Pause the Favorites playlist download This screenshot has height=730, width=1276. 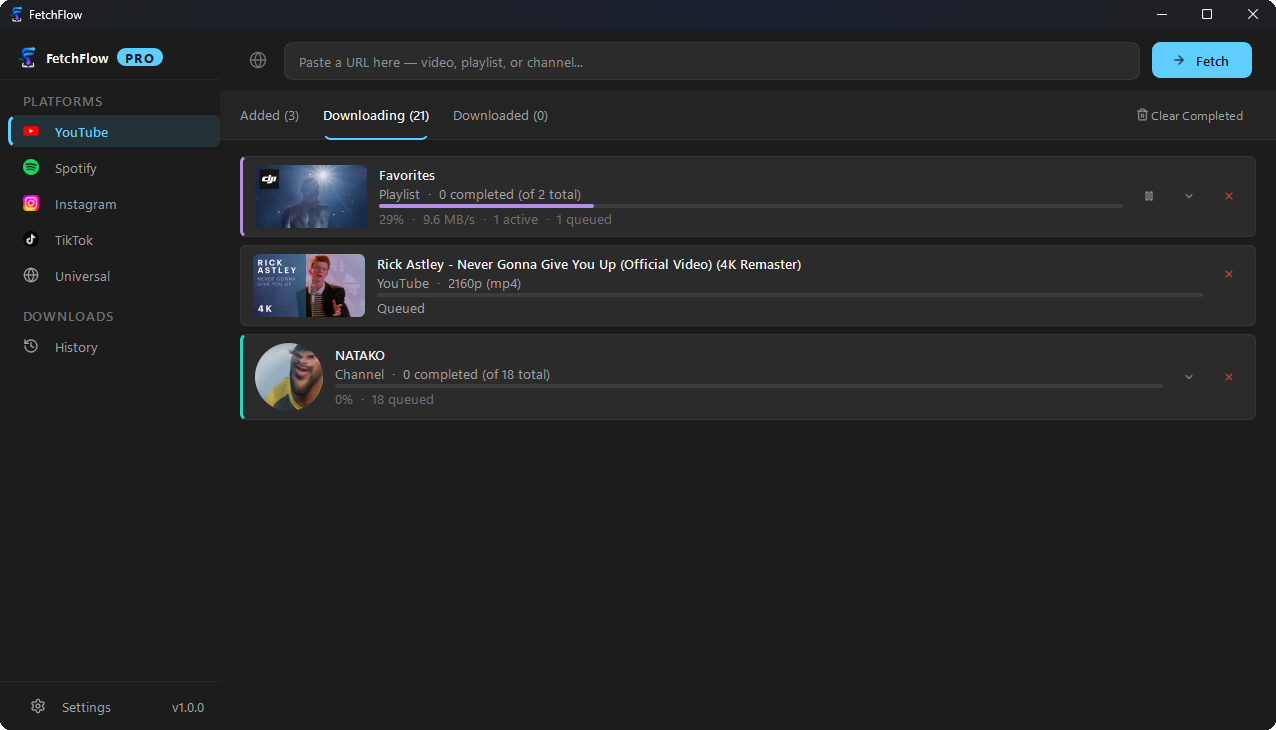click(x=1149, y=196)
